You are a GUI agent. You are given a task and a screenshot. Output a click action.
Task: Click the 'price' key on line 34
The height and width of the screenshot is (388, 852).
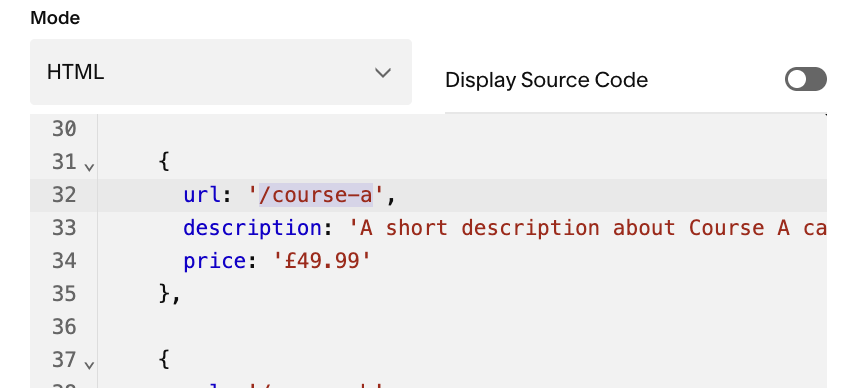[x=215, y=261]
